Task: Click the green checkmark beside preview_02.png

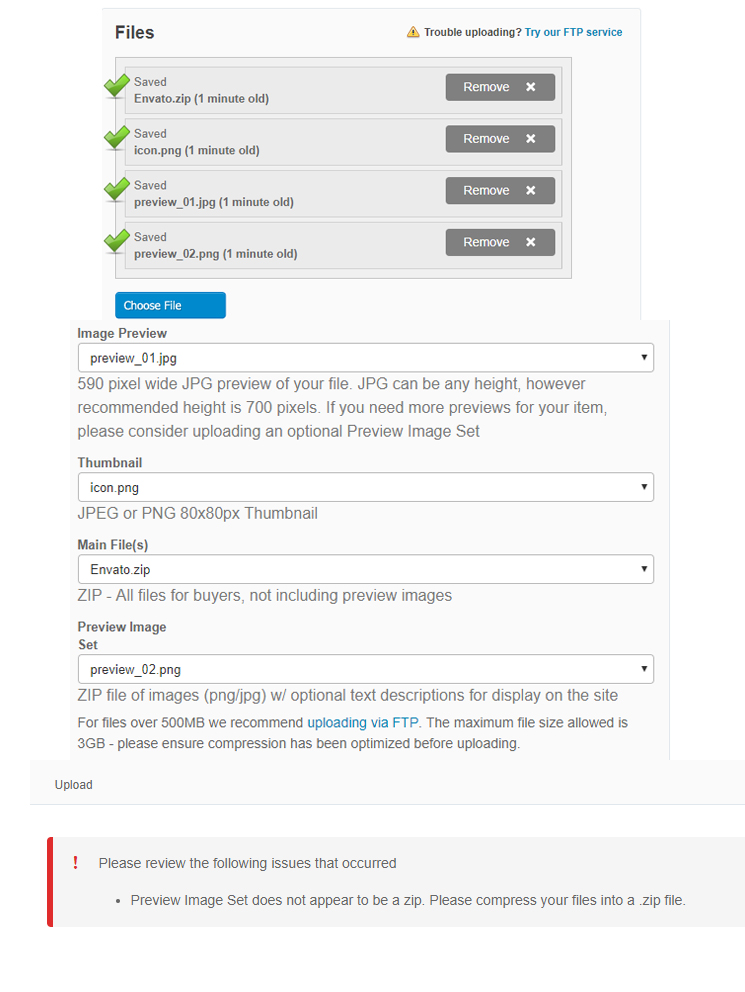Action: point(116,242)
